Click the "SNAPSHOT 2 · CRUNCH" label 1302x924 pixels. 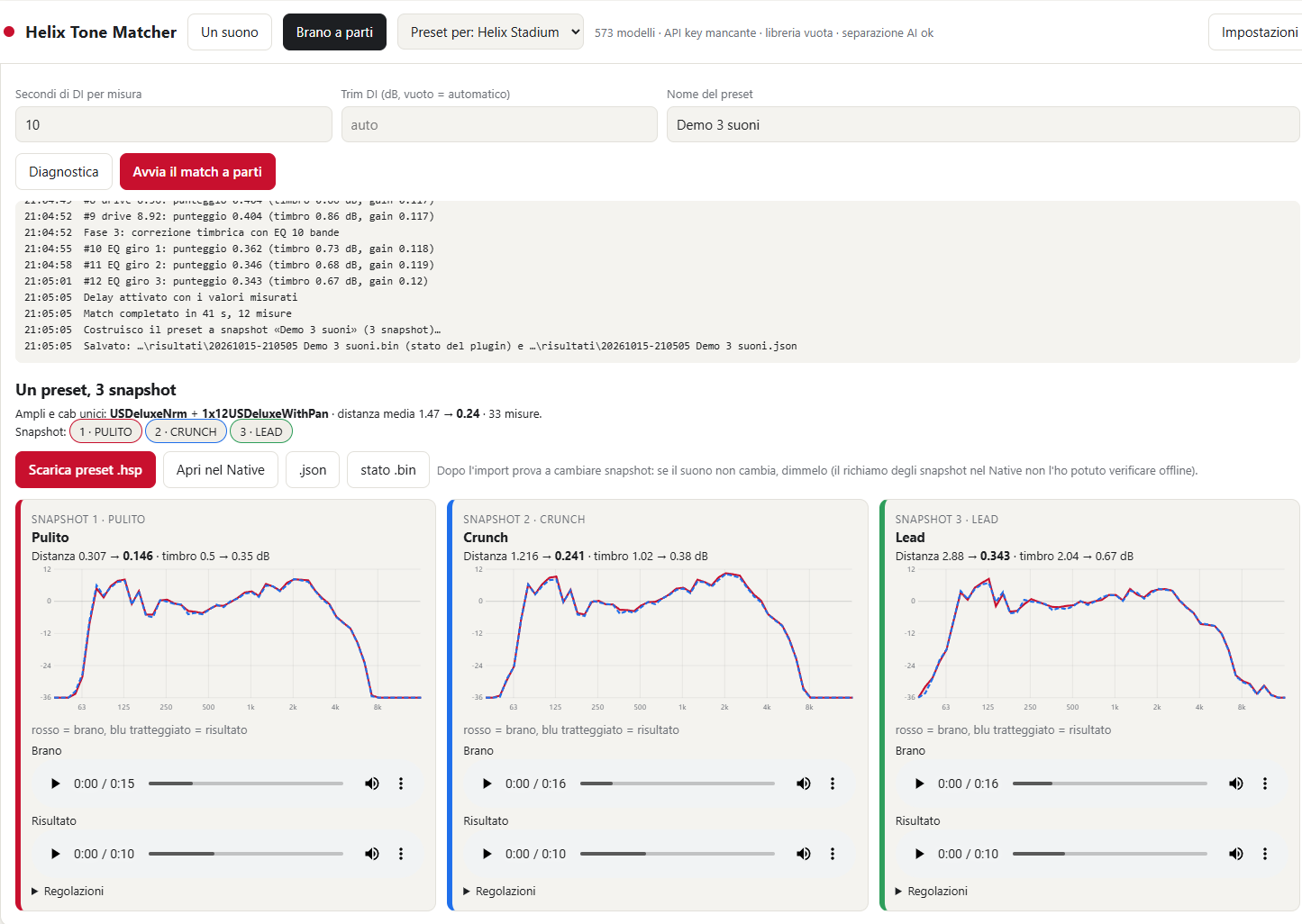[x=524, y=519]
